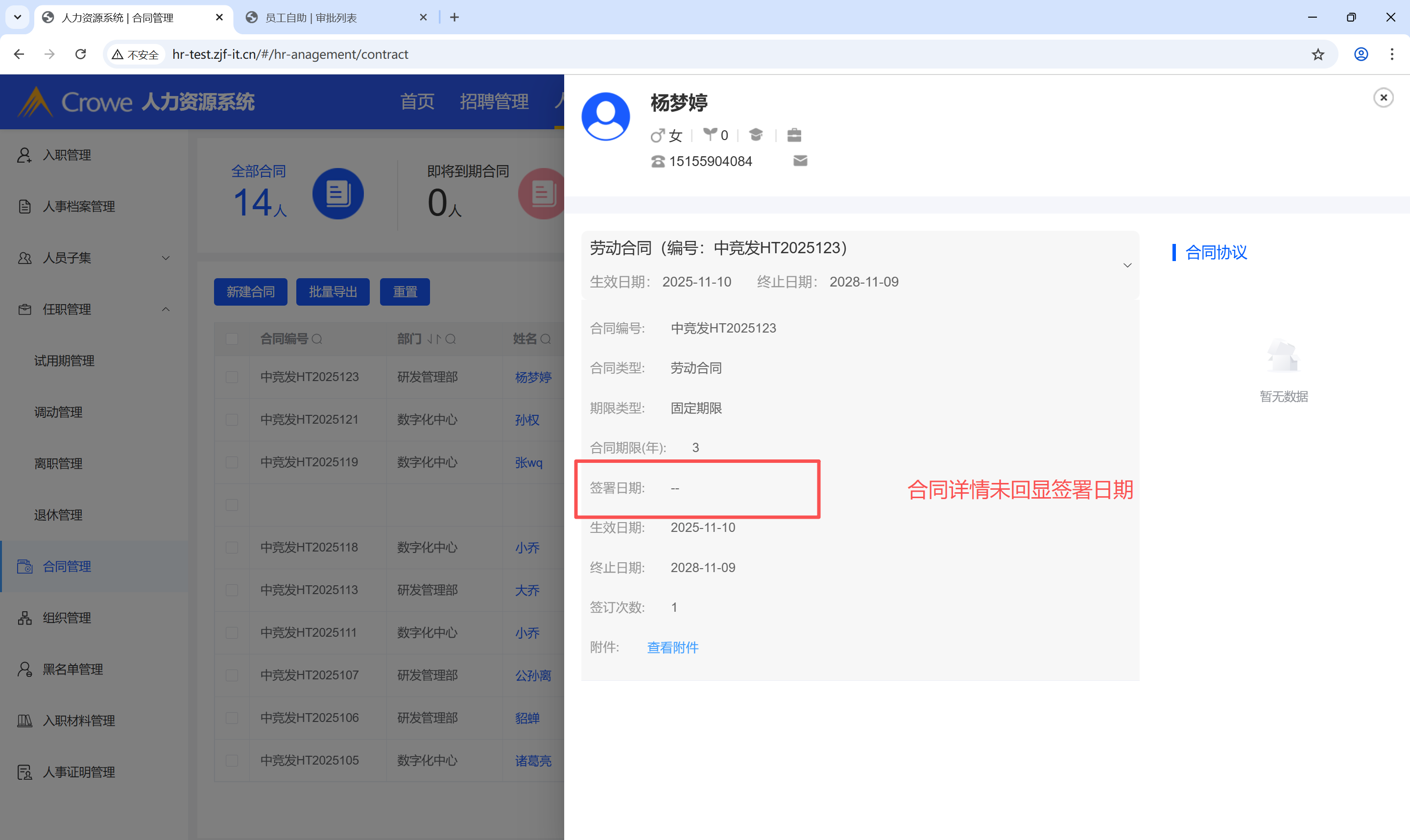Click the browser address bar URL

(290, 54)
